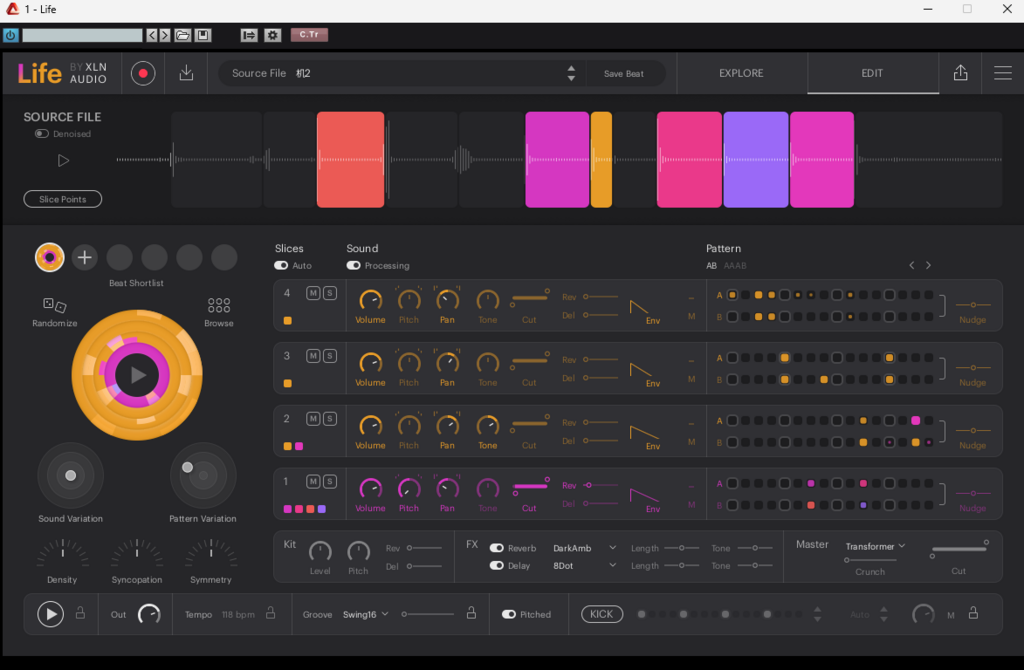
Task: Open host preset folder icon
Action: tap(183, 35)
